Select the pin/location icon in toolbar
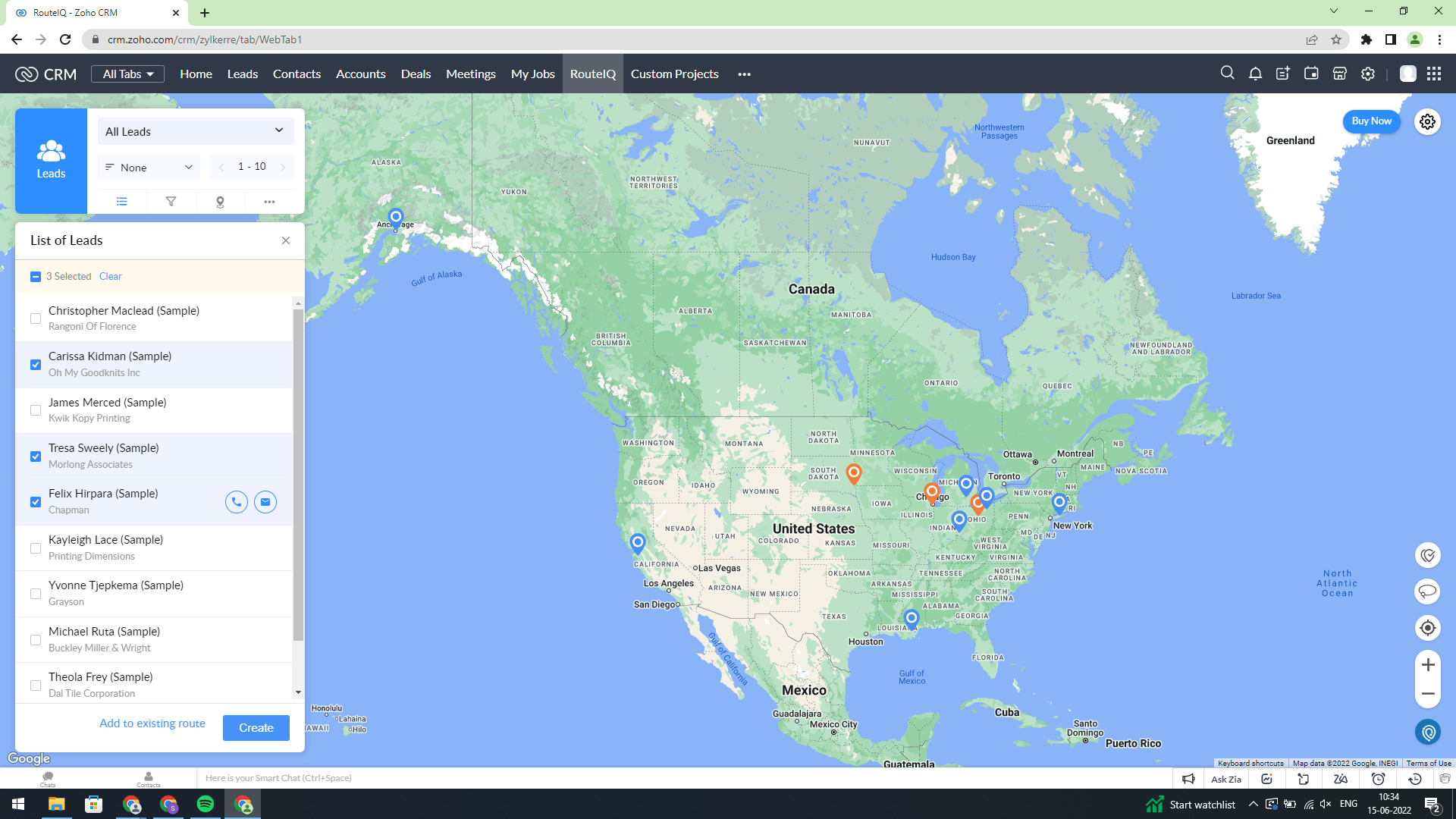1456x819 pixels. [219, 201]
